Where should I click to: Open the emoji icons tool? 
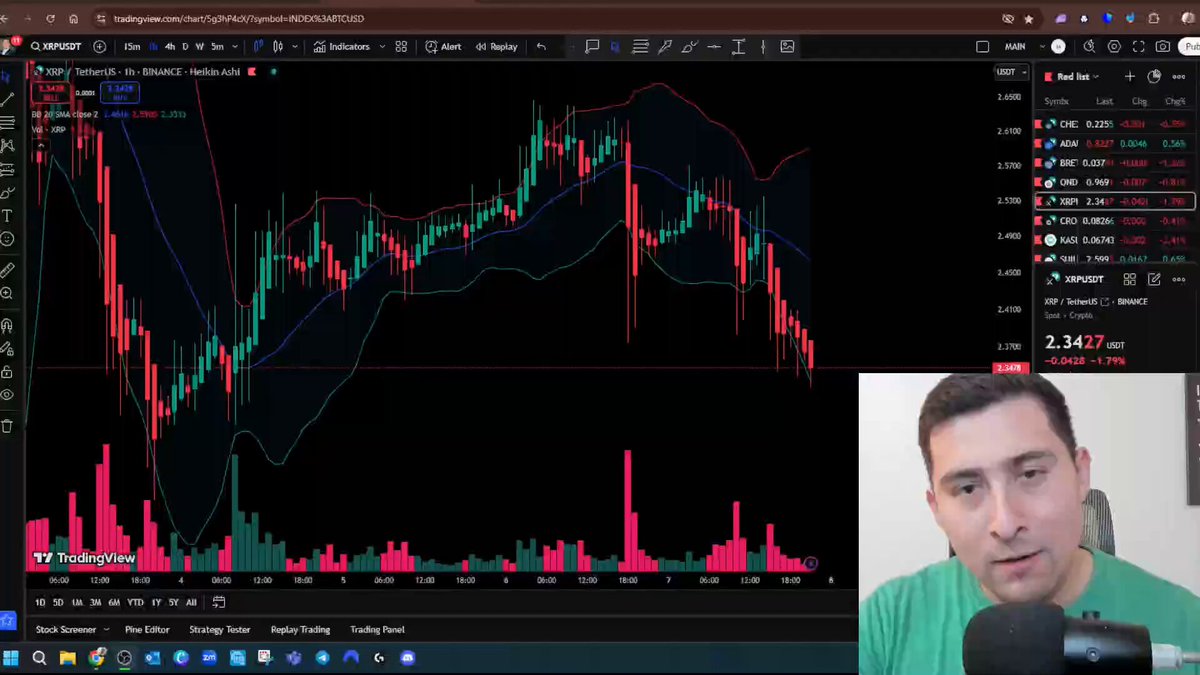coord(7,239)
